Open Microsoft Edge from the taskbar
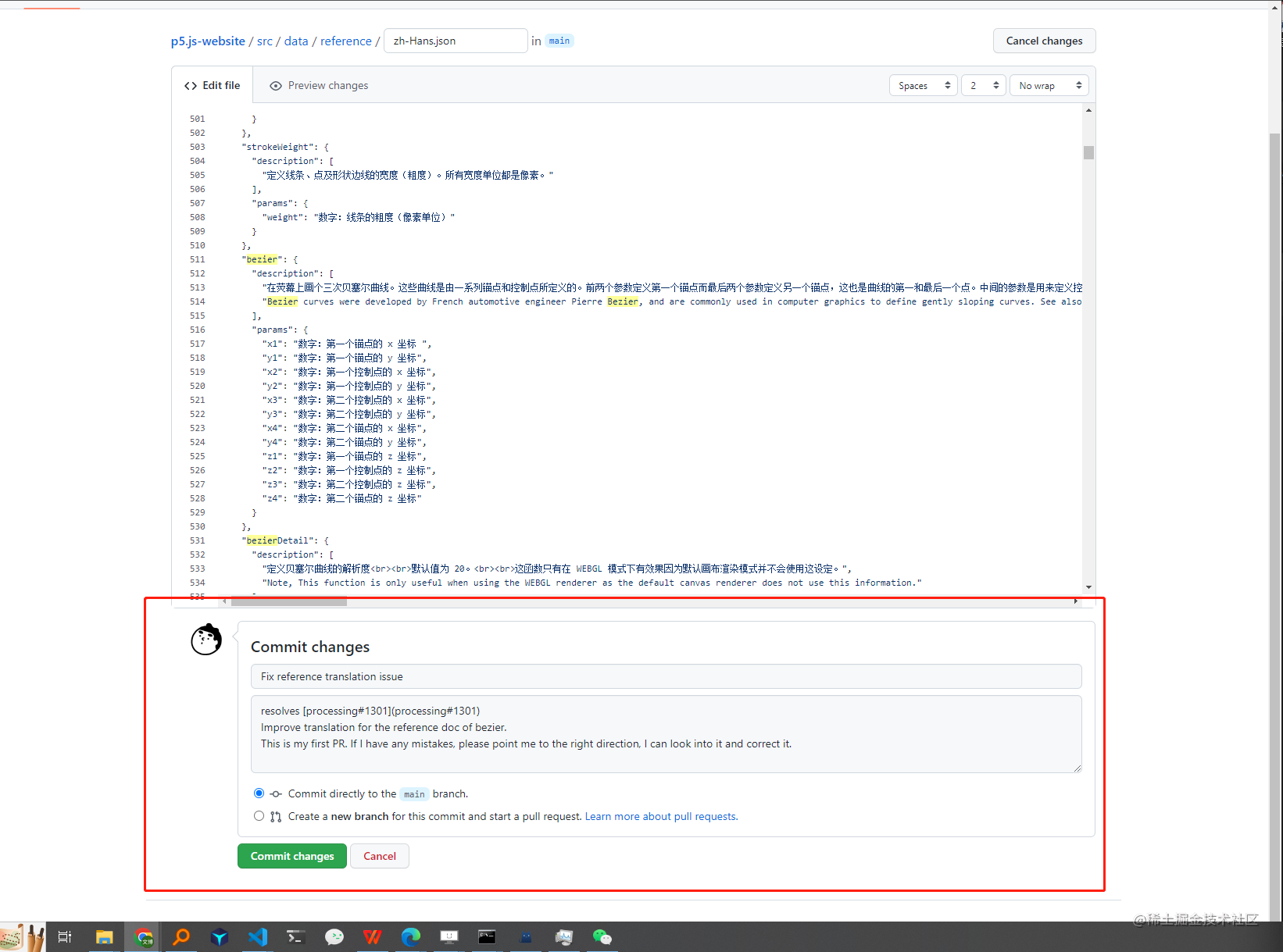Viewport: 1283px width, 952px height. pos(410,936)
